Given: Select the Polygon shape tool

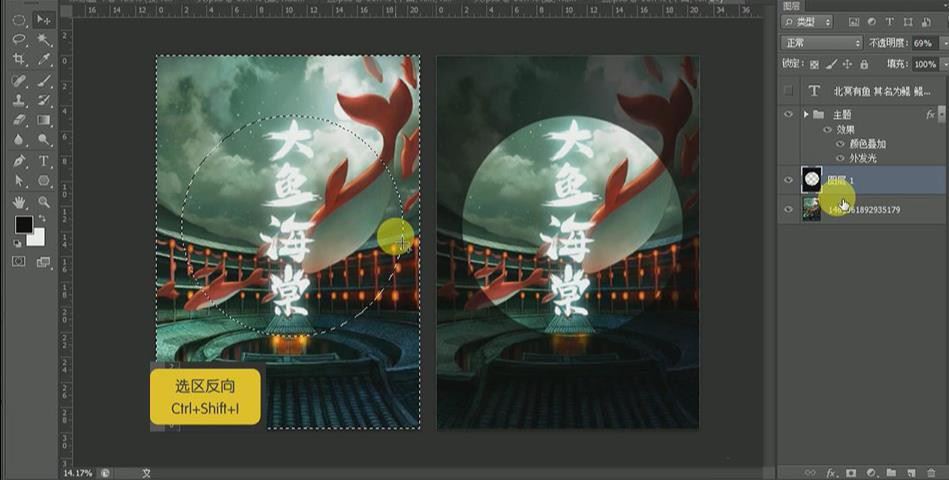Looking at the screenshot, I should click(x=44, y=180).
